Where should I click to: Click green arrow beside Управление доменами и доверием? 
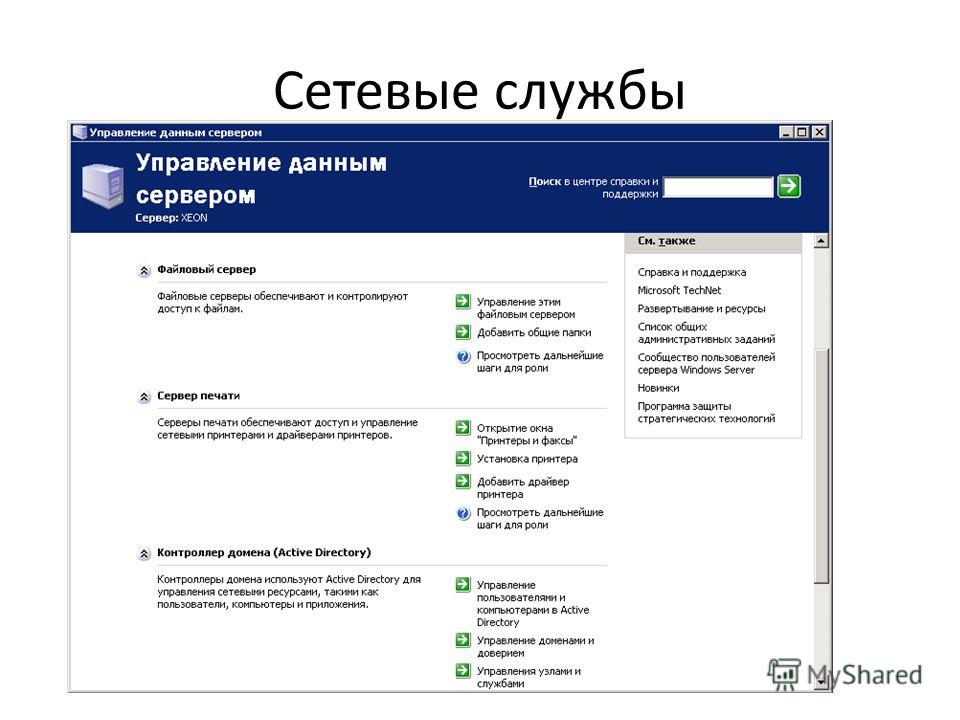463,640
